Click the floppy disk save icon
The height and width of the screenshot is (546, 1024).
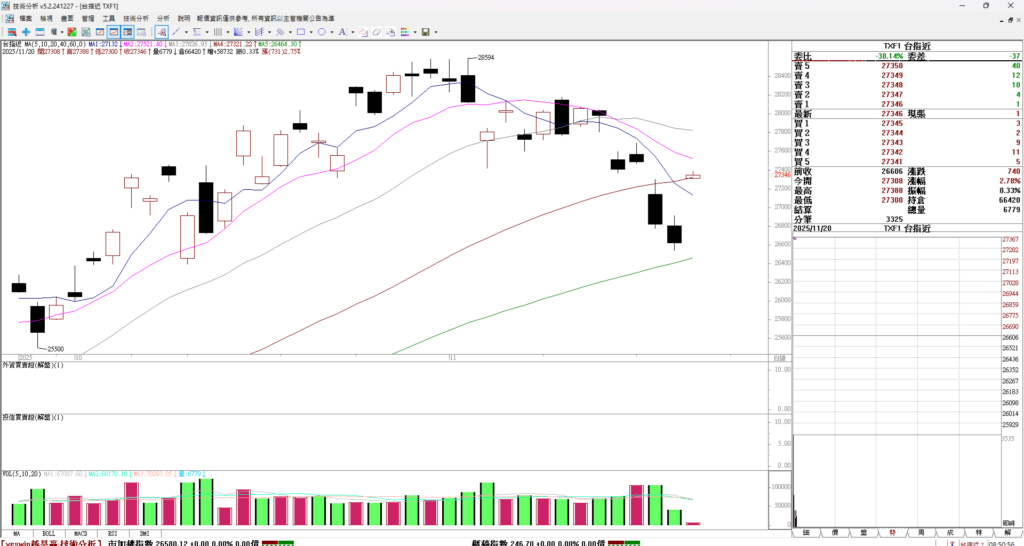point(425,32)
